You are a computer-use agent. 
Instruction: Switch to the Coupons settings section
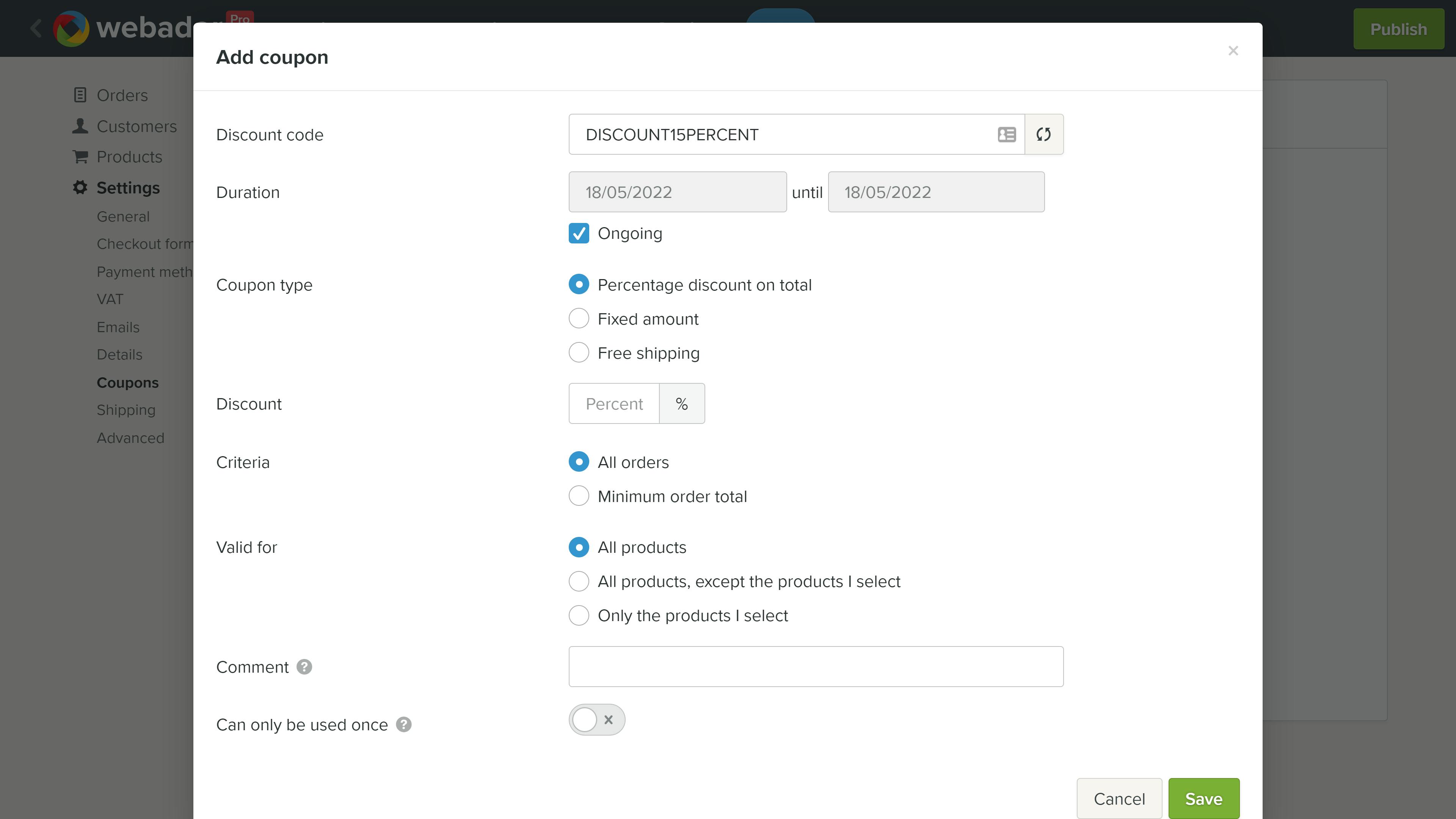(128, 382)
